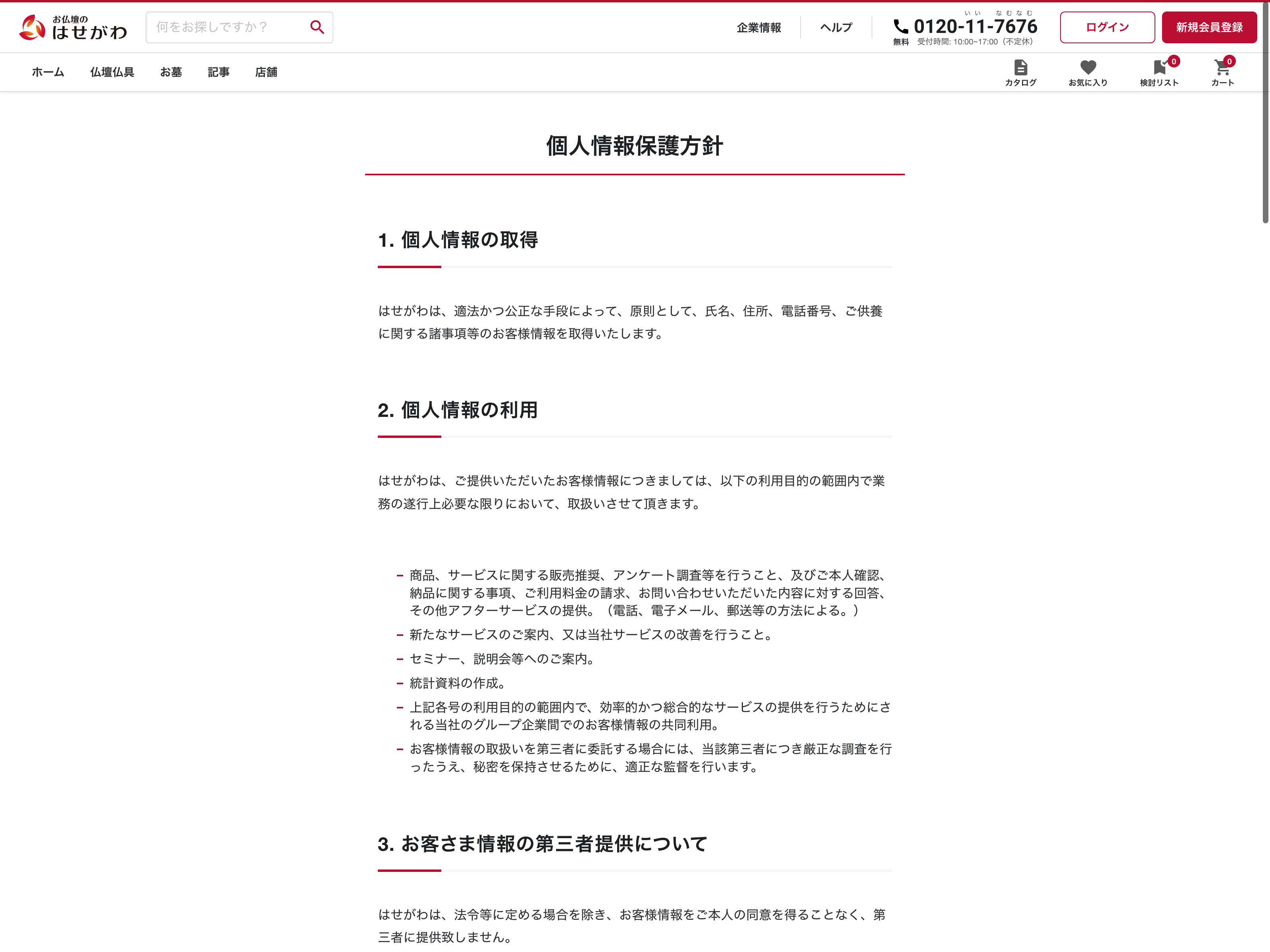Open the 店舗 navigation item
Screen dimensions: 1270x952
[266, 72]
